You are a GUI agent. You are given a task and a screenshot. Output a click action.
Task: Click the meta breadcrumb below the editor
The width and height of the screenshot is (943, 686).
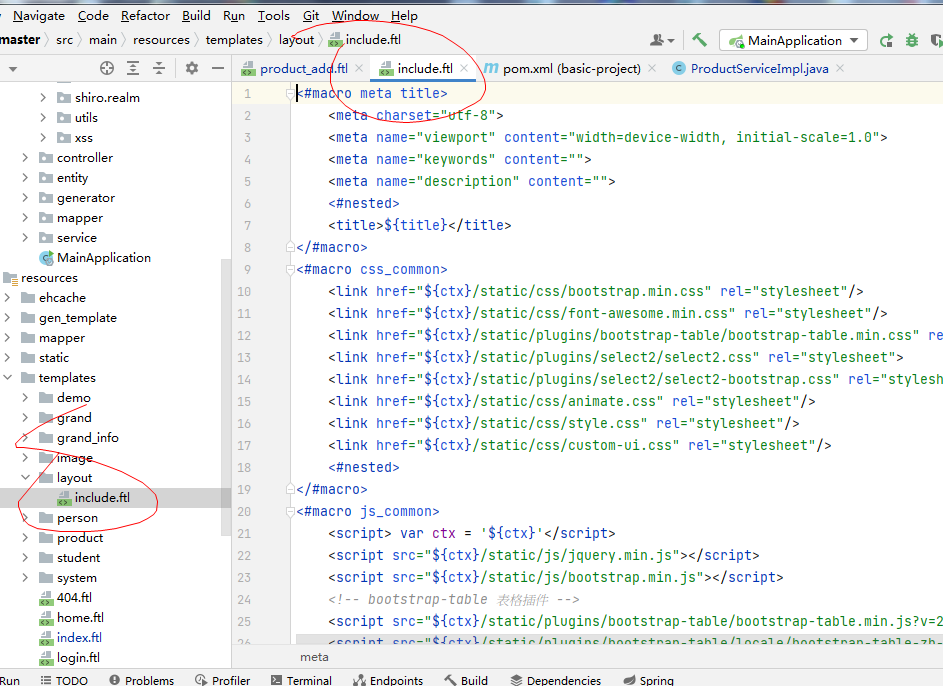315,657
